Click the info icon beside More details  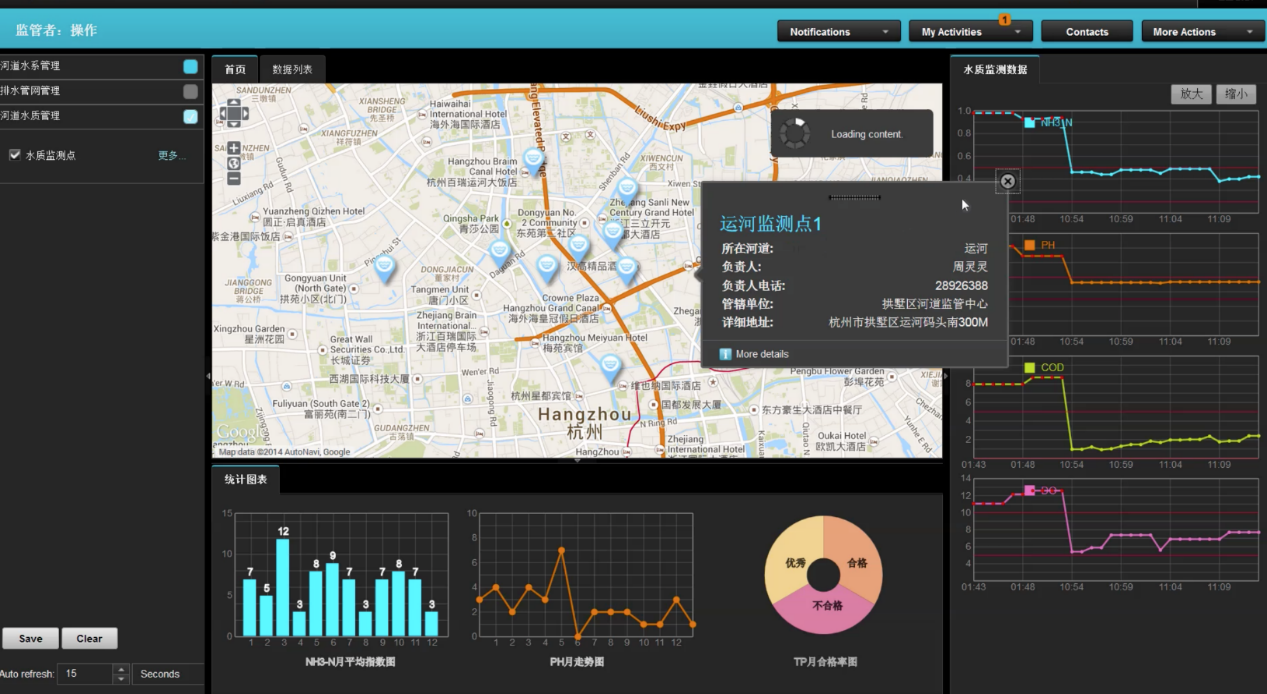click(726, 354)
